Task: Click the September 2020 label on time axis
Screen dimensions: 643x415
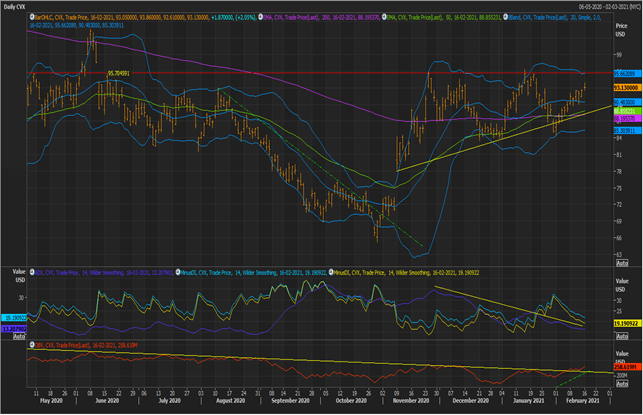Action: [x=290, y=401]
